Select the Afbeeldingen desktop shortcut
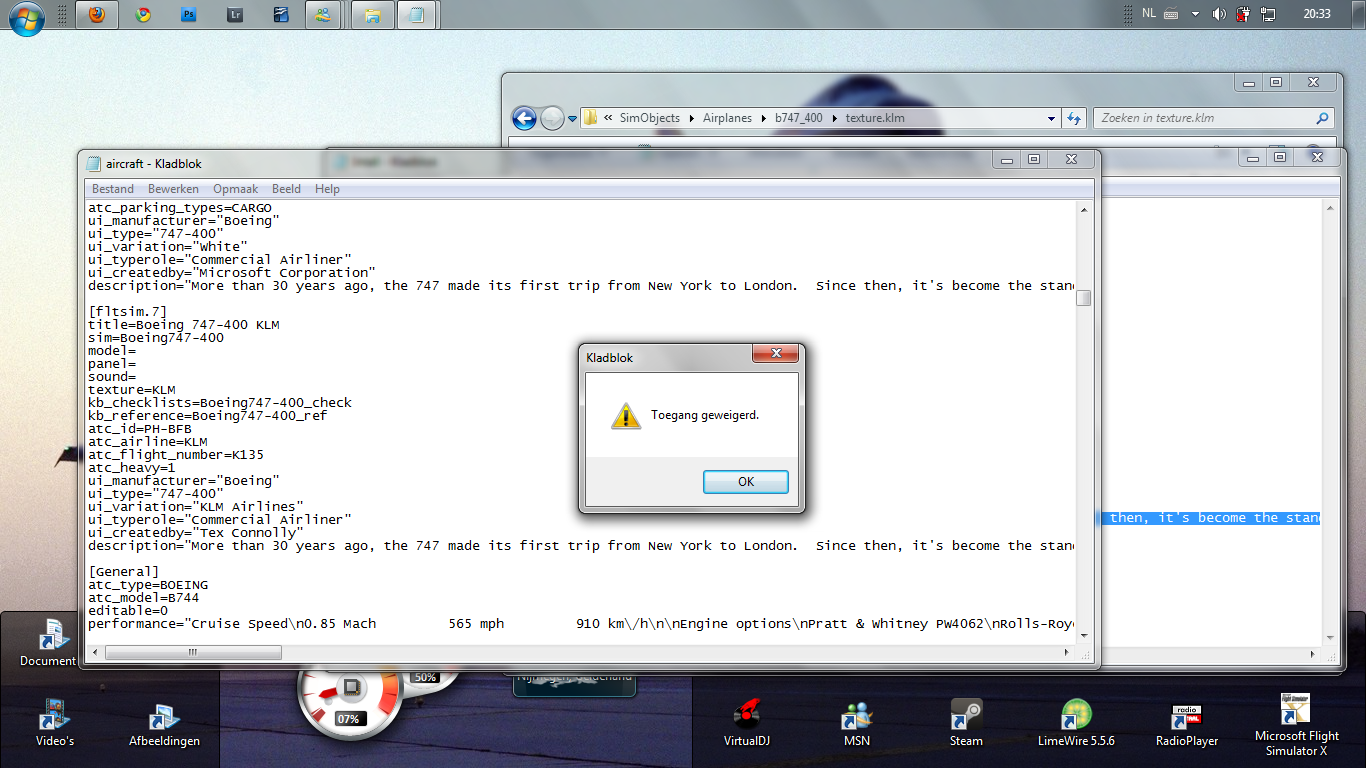 tap(164, 722)
